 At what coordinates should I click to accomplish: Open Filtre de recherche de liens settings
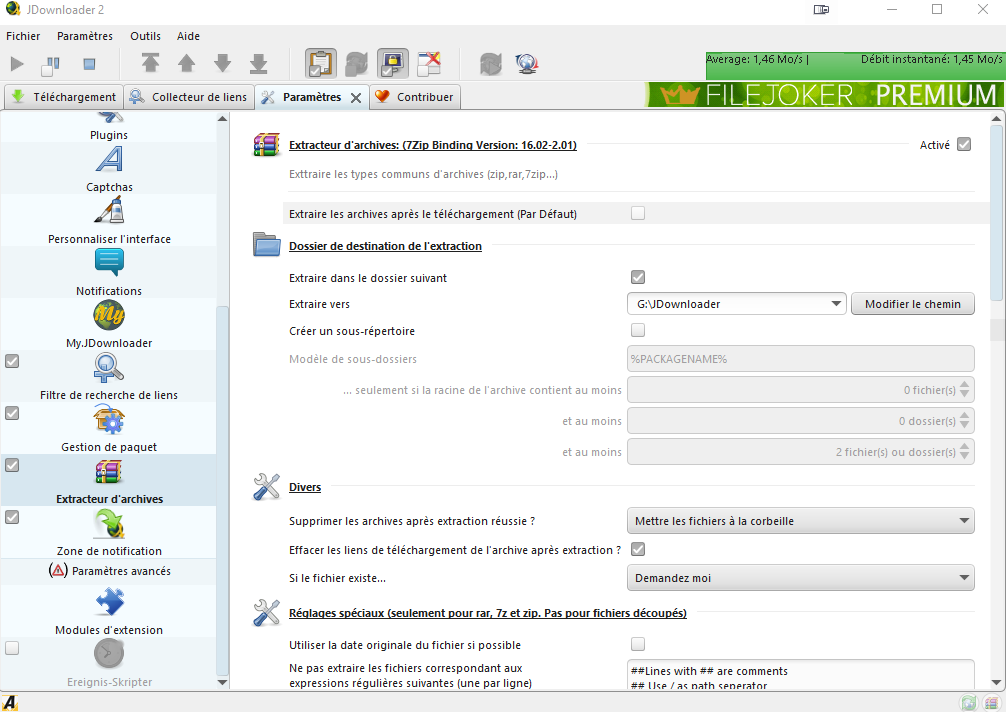point(109,377)
